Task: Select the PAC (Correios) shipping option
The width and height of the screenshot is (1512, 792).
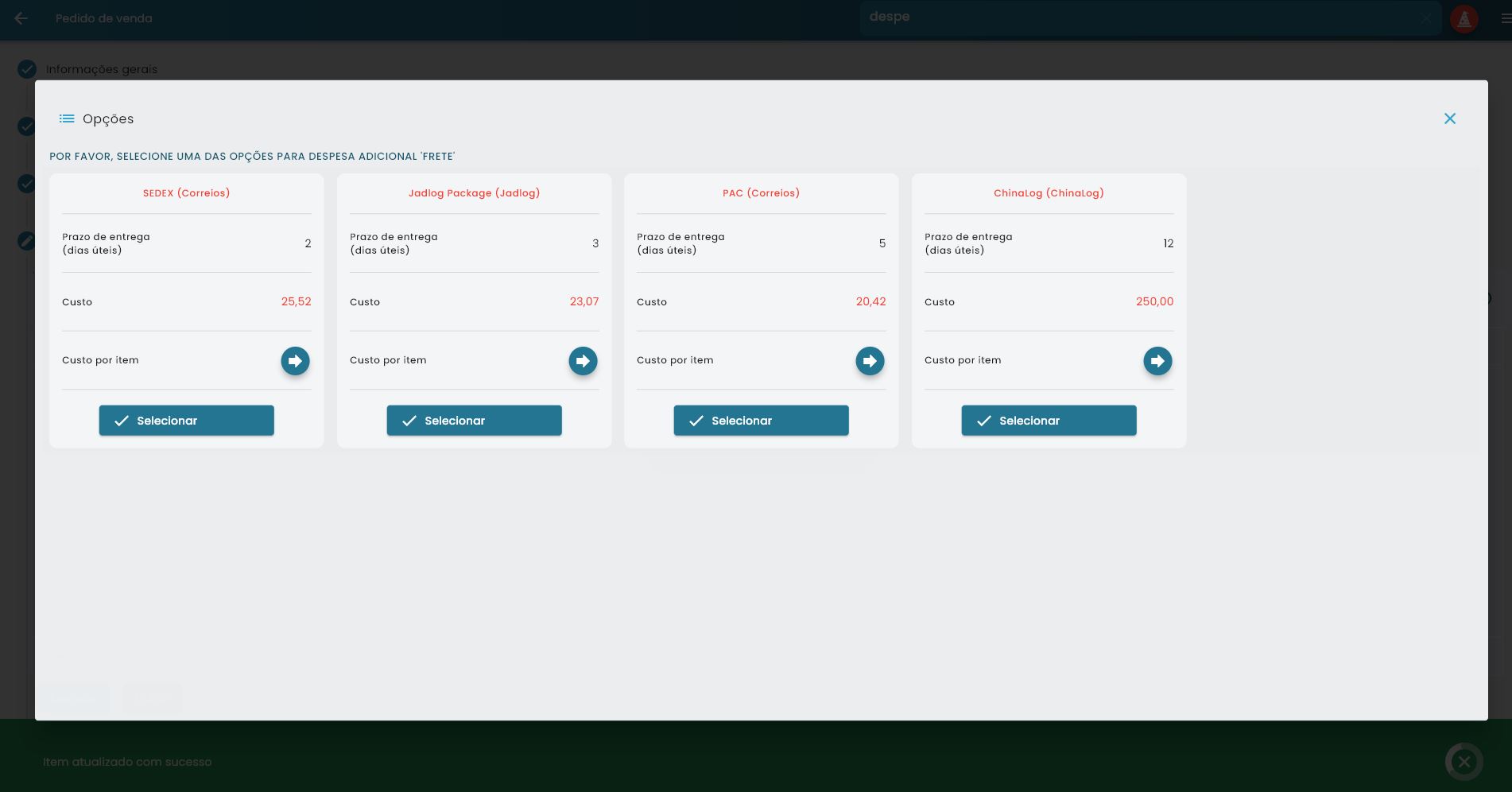Action: [761, 421]
